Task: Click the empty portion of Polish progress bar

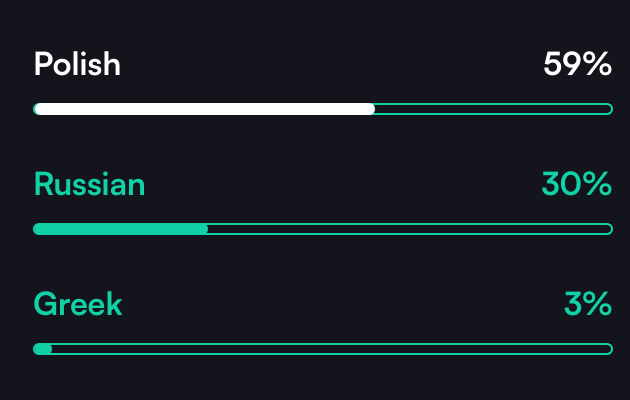Action: click(492, 109)
